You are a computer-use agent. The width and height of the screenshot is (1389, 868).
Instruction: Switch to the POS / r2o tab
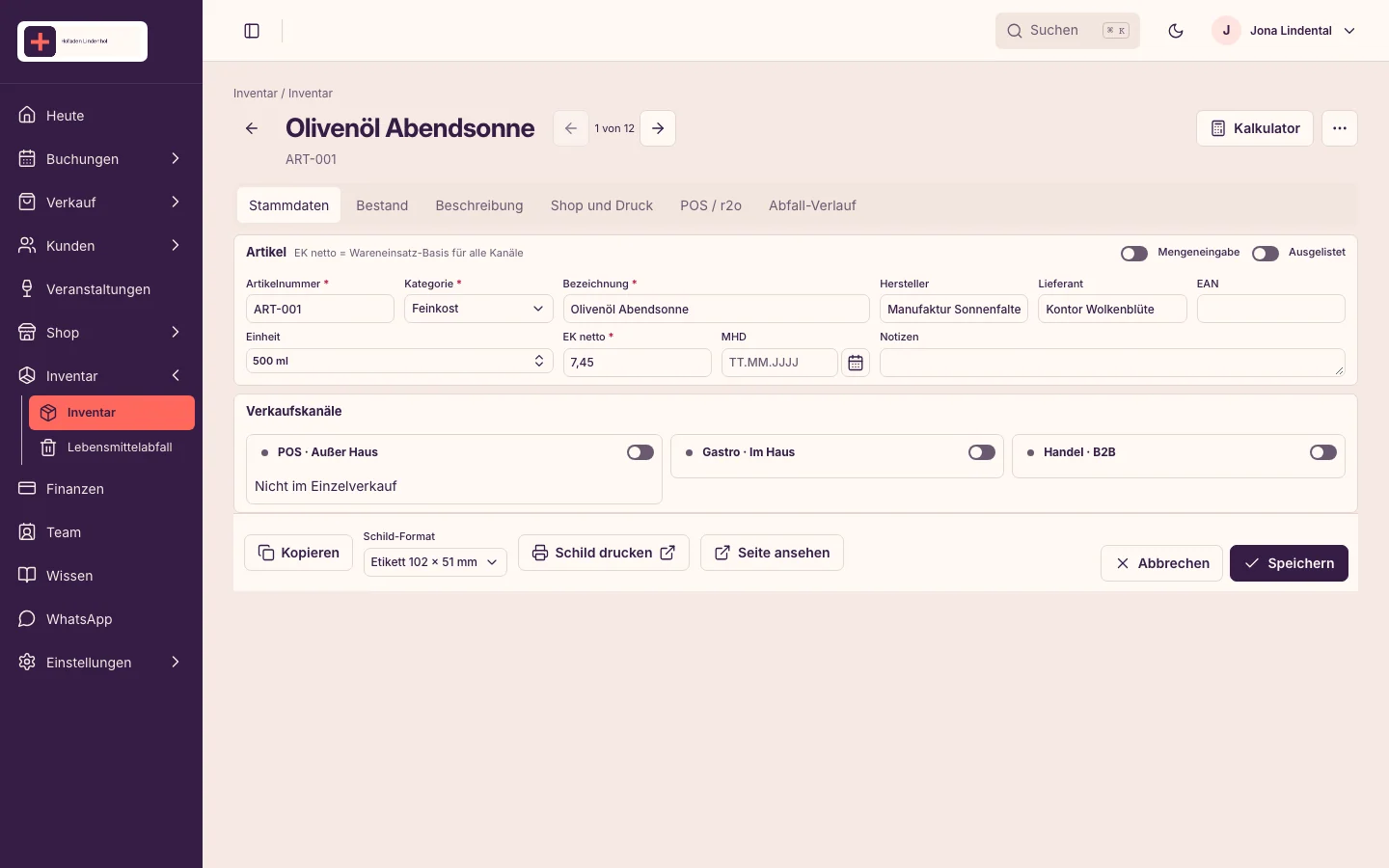711,205
